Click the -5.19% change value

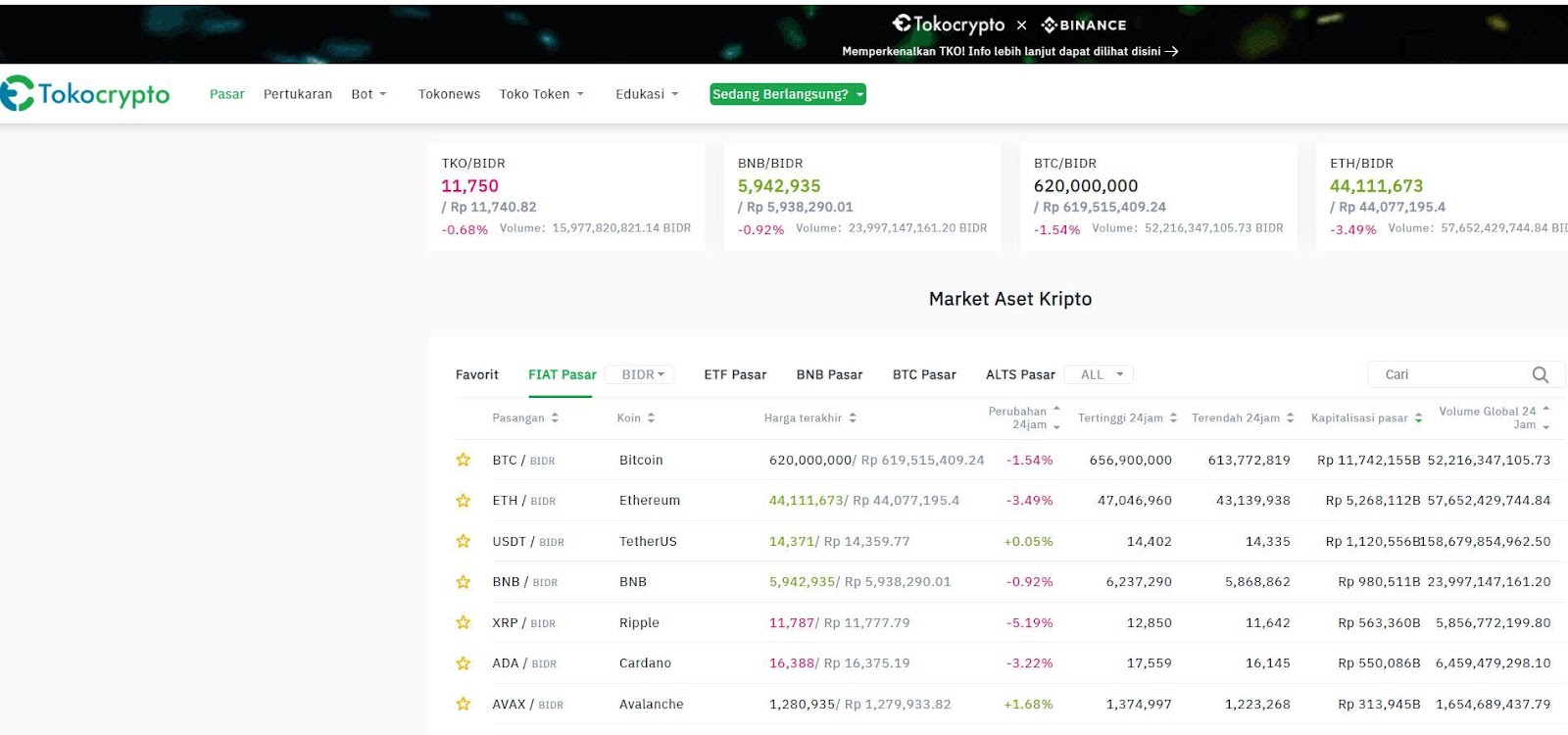pyautogui.click(x=1029, y=622)
